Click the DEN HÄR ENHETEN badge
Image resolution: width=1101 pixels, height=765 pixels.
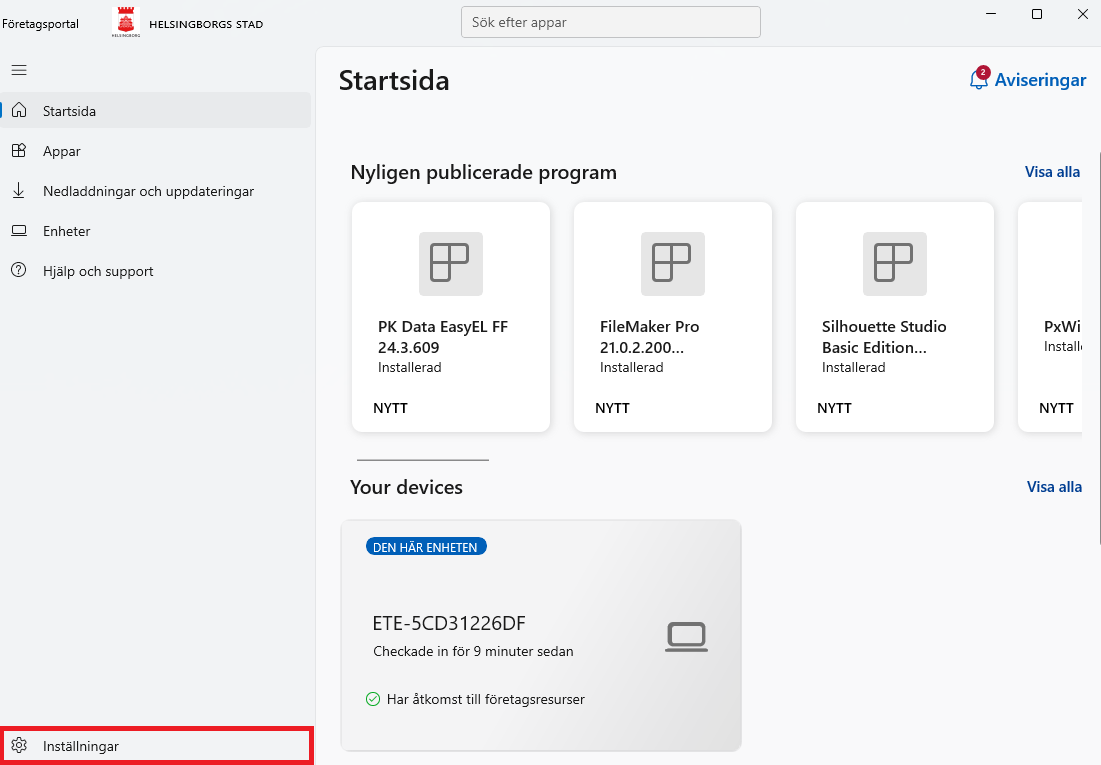(426, 547)
